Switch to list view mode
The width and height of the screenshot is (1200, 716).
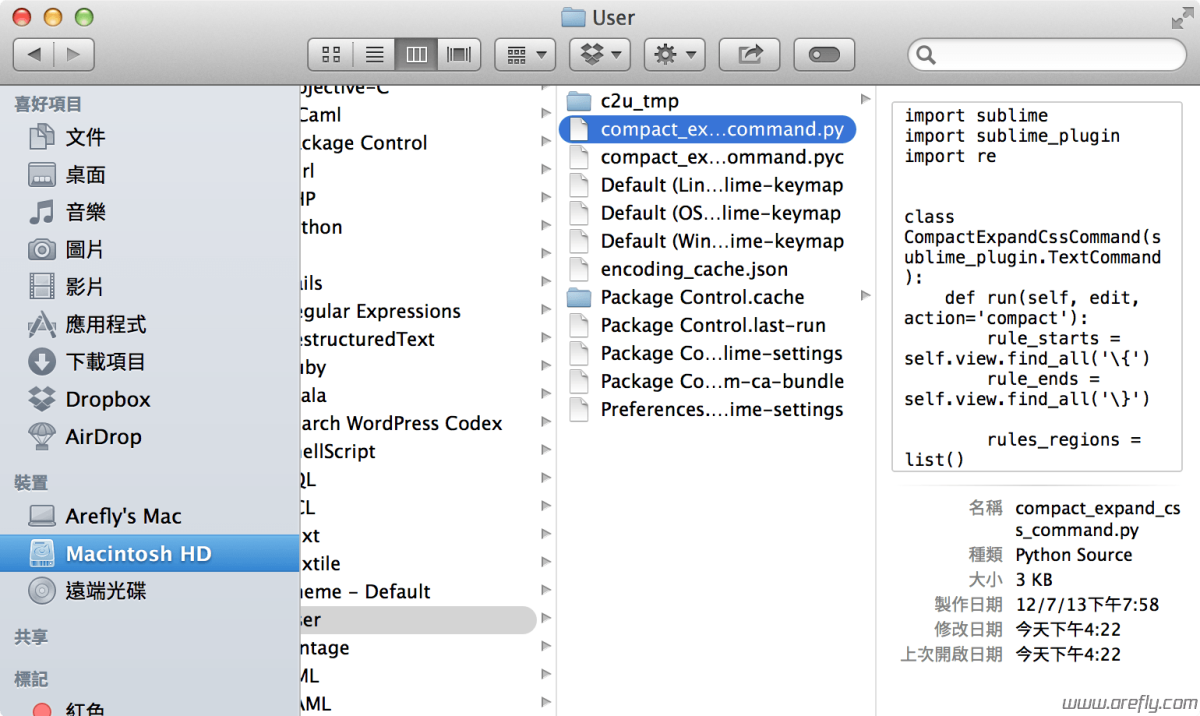[x=374, y=54]
